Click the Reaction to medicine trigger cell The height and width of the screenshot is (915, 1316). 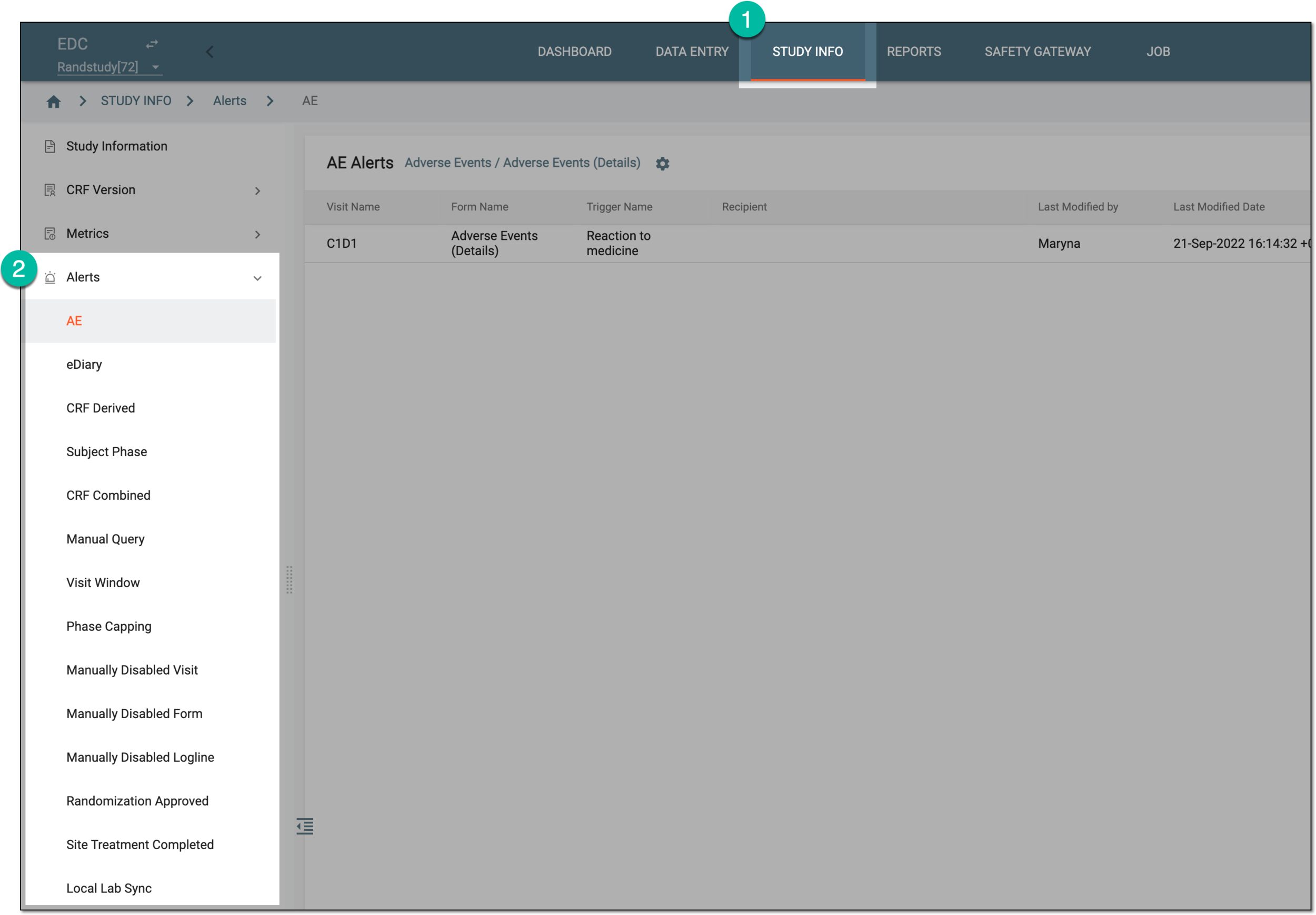point(619,244)
